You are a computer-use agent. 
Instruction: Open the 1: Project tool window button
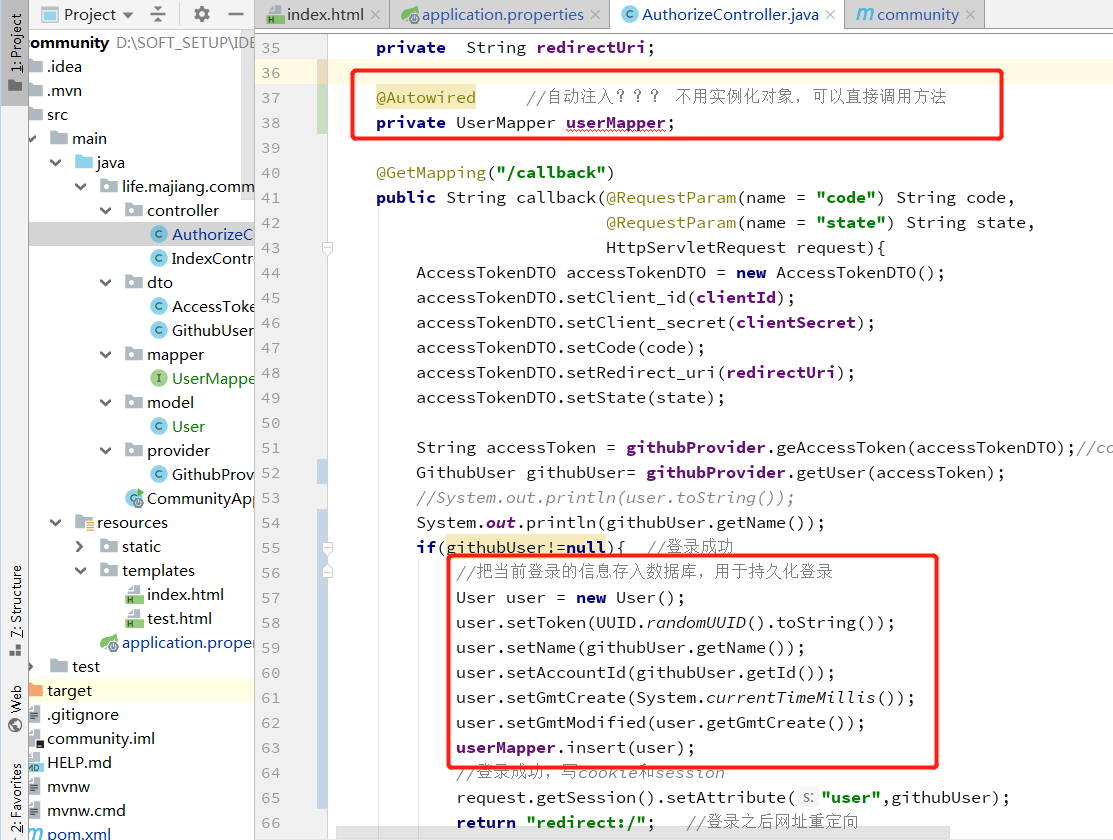15,53
